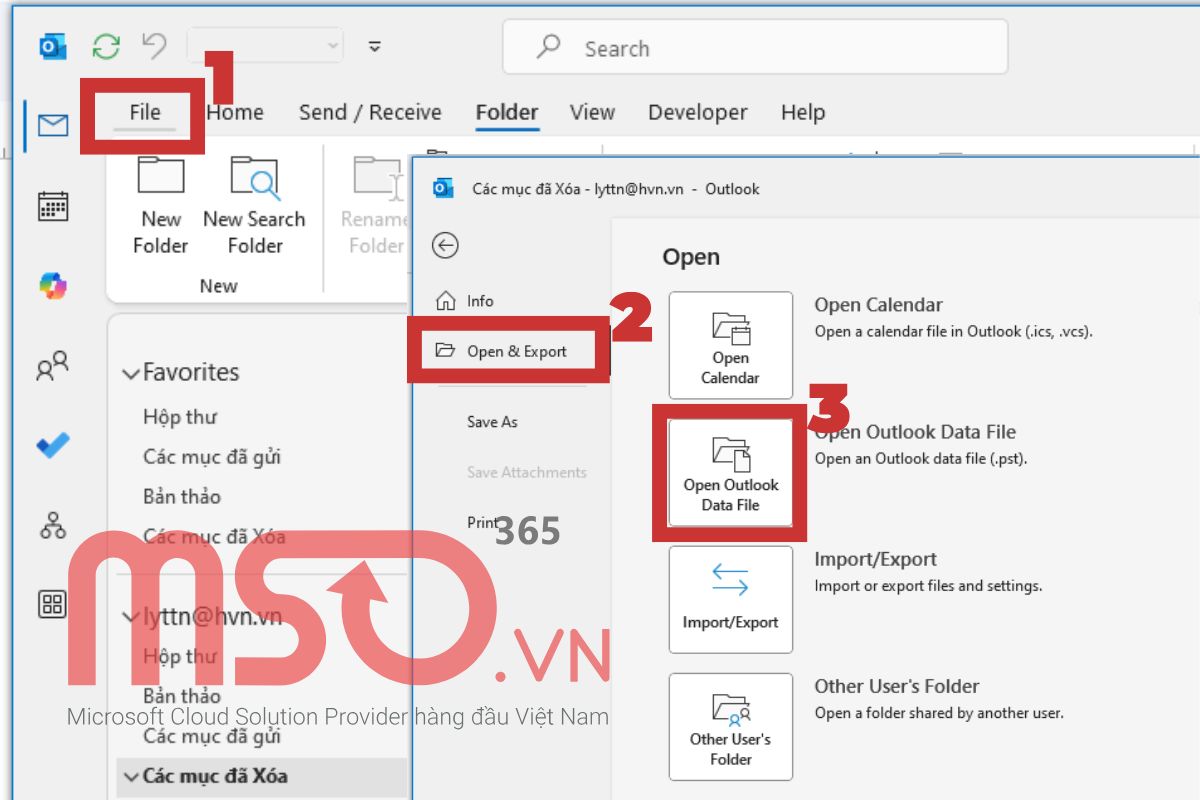This screenshot has height=800, width=1200.
Task: Open Calendar from the left navigation bar
Action: tap(53, 206)
